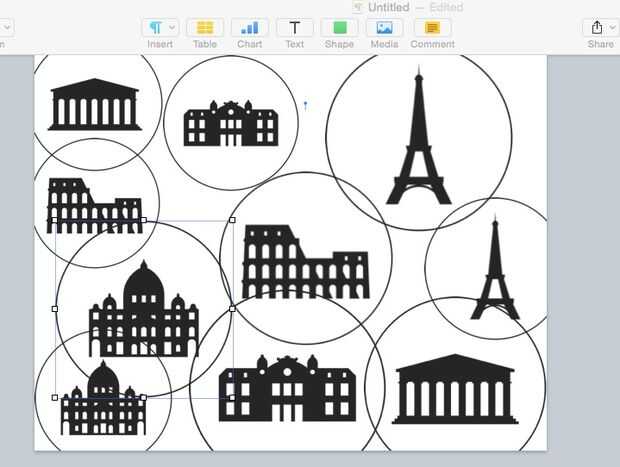Add a Table to the document
The width and height of the screenshot is (620, 467).
(x=205, y=28)
